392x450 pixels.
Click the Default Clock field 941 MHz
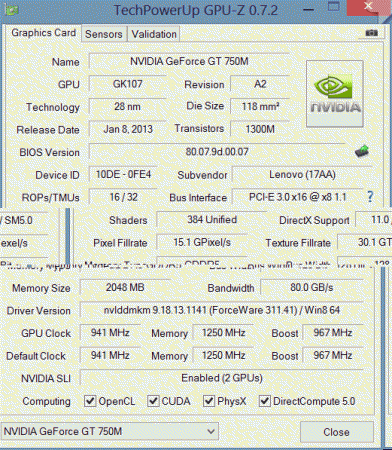[110, 355]
